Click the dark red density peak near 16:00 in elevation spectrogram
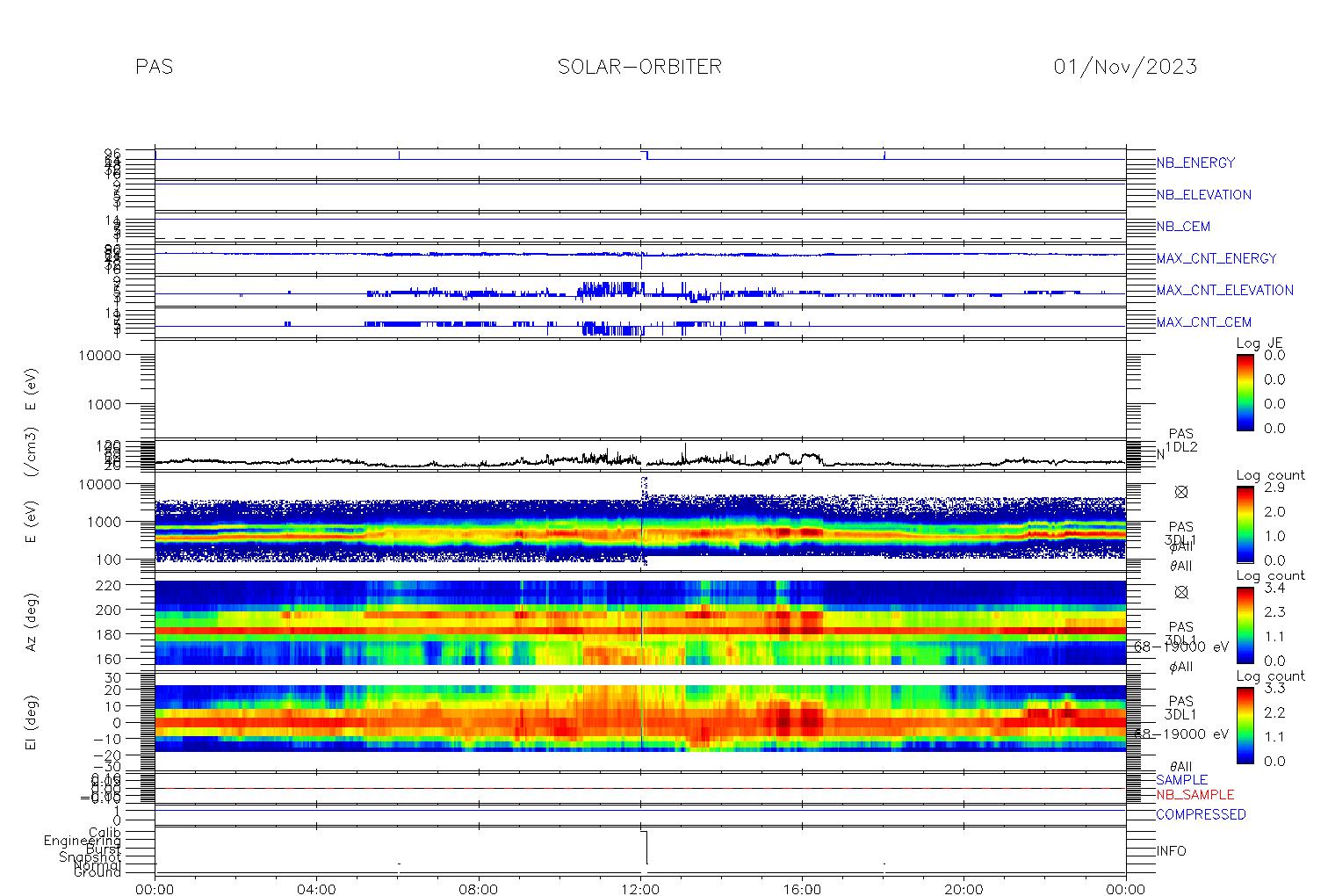The image size is (1328, 896). click(x=808, y=720)
